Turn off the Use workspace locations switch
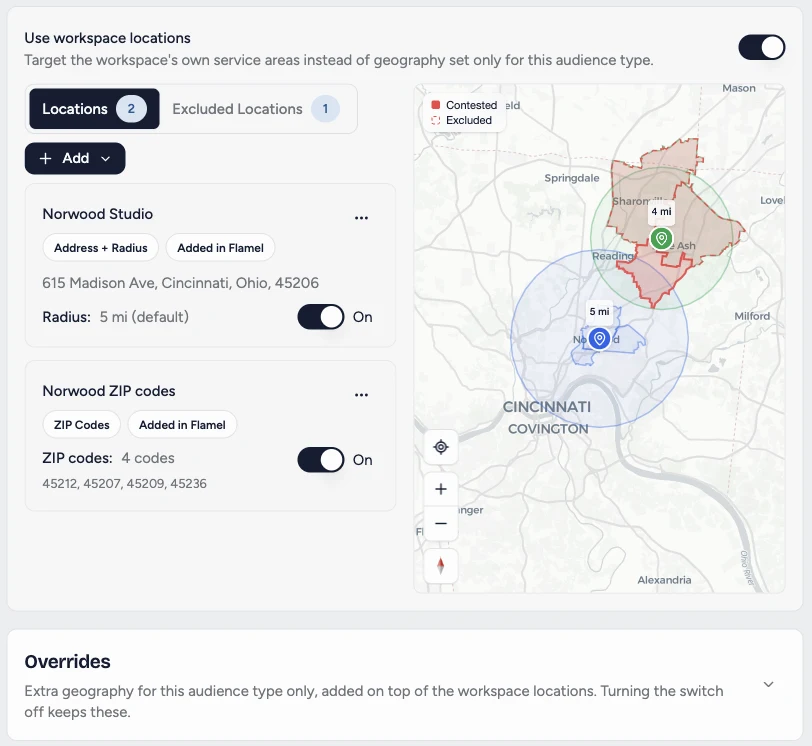The width and height of the screenshot is (812, 746). pyautogui.click(x=761, y=48)
